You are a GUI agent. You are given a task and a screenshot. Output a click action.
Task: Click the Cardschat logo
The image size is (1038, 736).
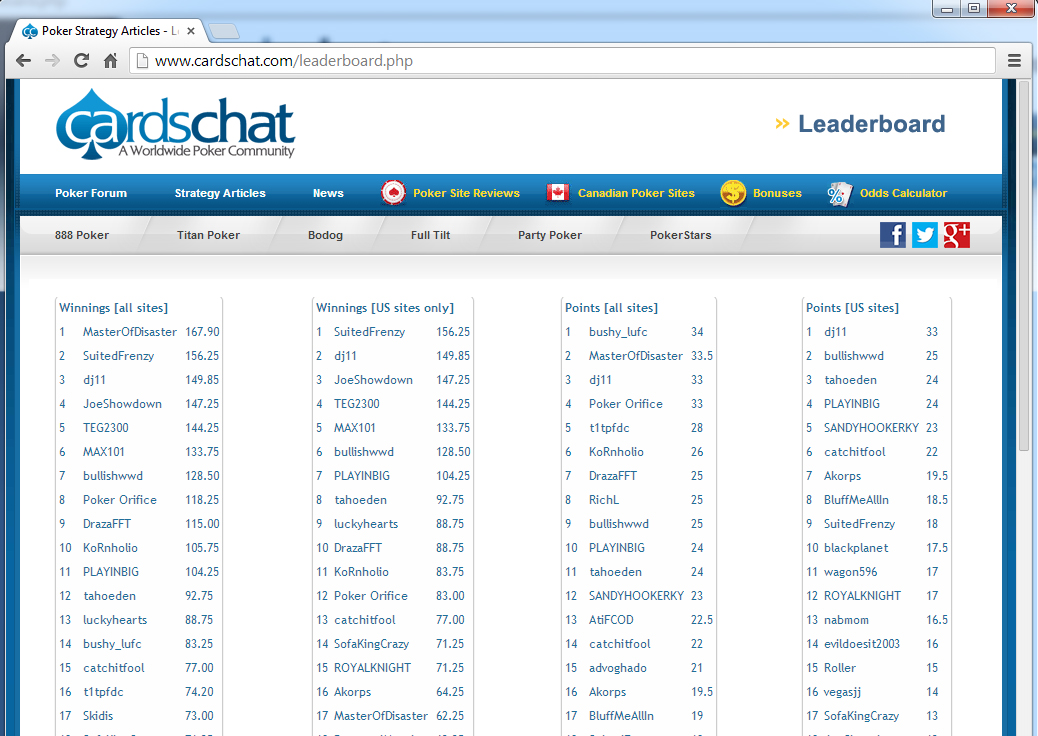coord(175,124)
